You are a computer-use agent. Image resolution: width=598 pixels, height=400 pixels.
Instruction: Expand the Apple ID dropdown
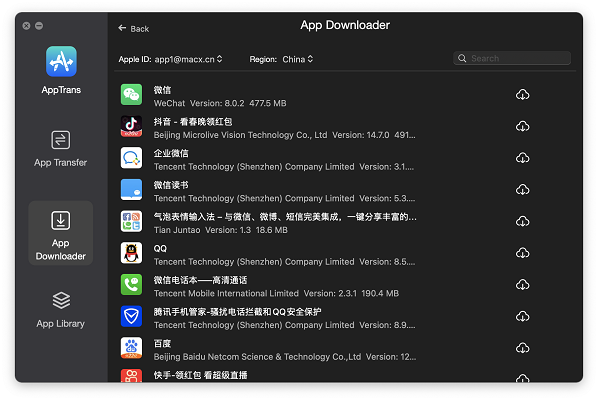click(170, 59)
